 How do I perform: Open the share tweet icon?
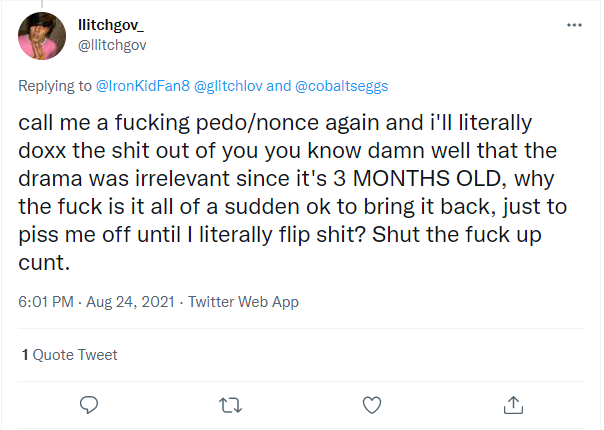tap(513, 404)
